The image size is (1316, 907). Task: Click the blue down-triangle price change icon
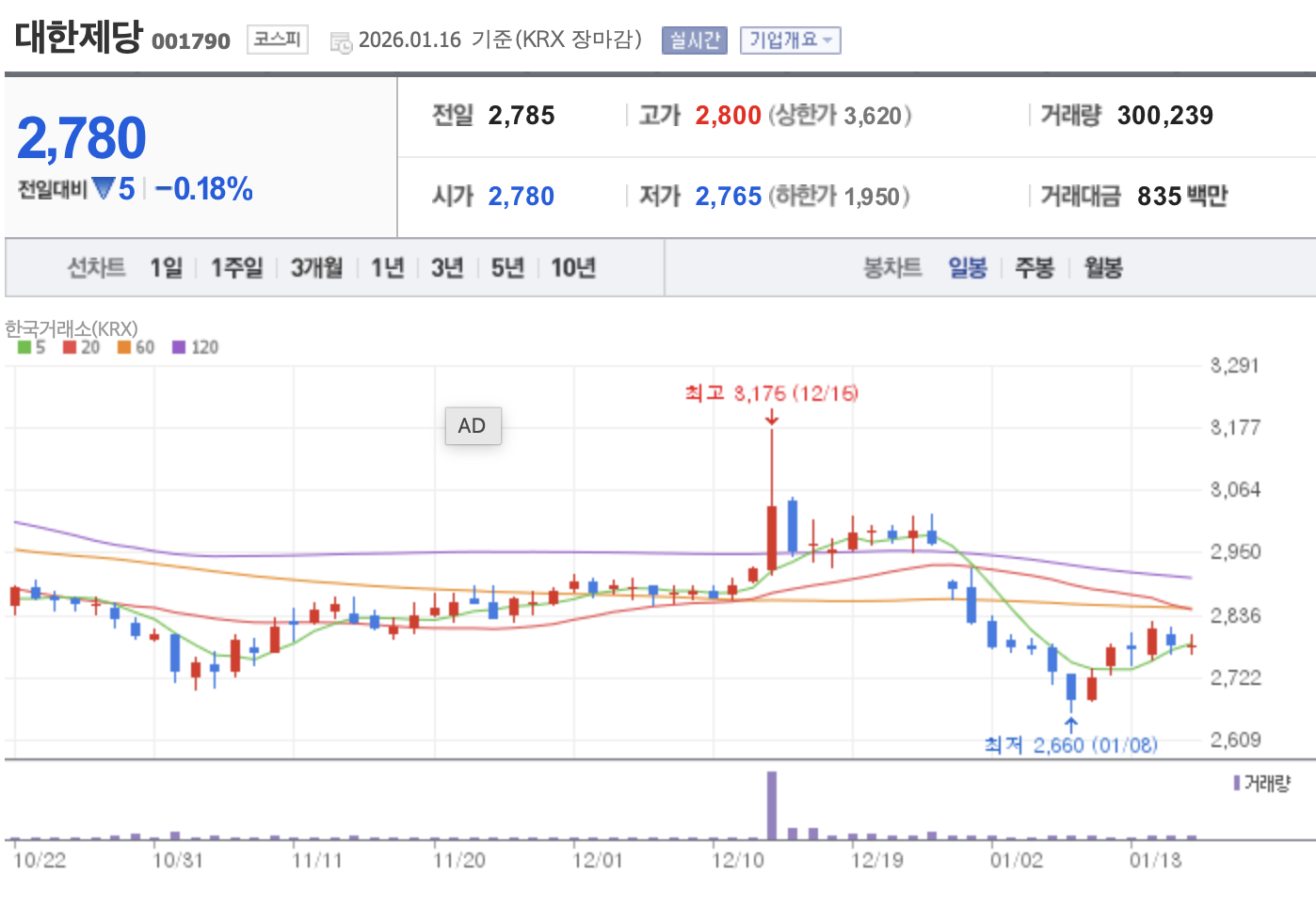pos(104,188)
